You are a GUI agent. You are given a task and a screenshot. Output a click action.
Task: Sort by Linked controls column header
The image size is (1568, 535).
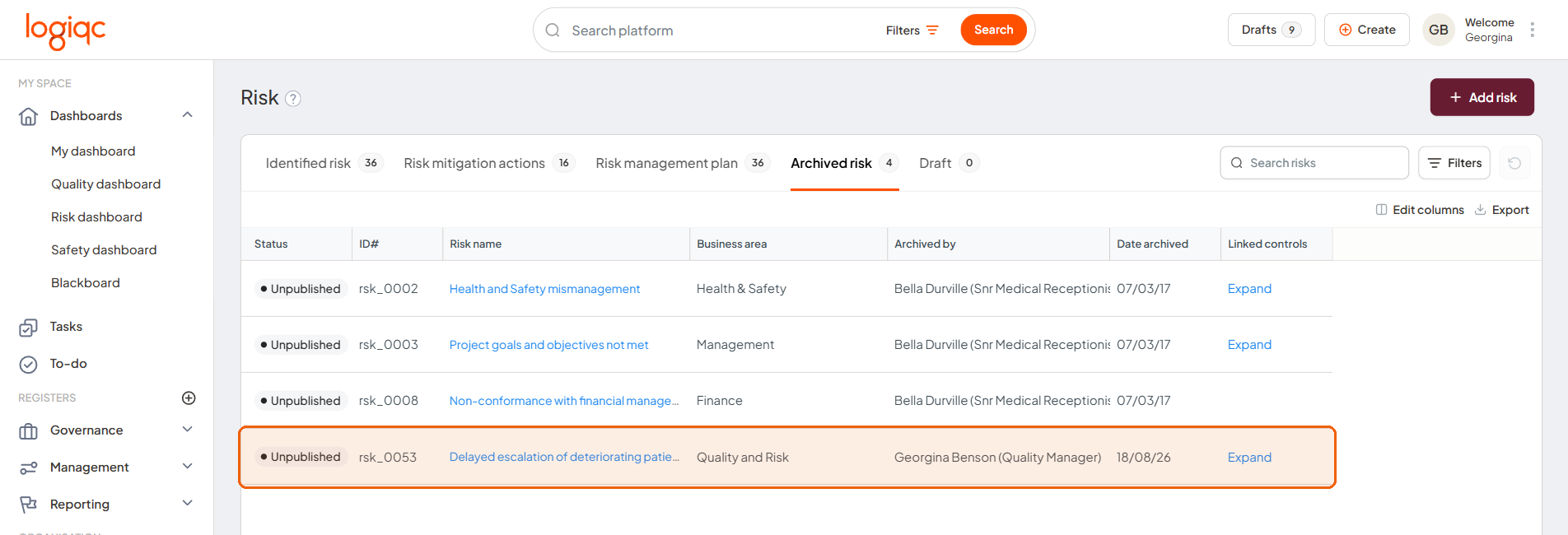click(x=1276, y=244)
